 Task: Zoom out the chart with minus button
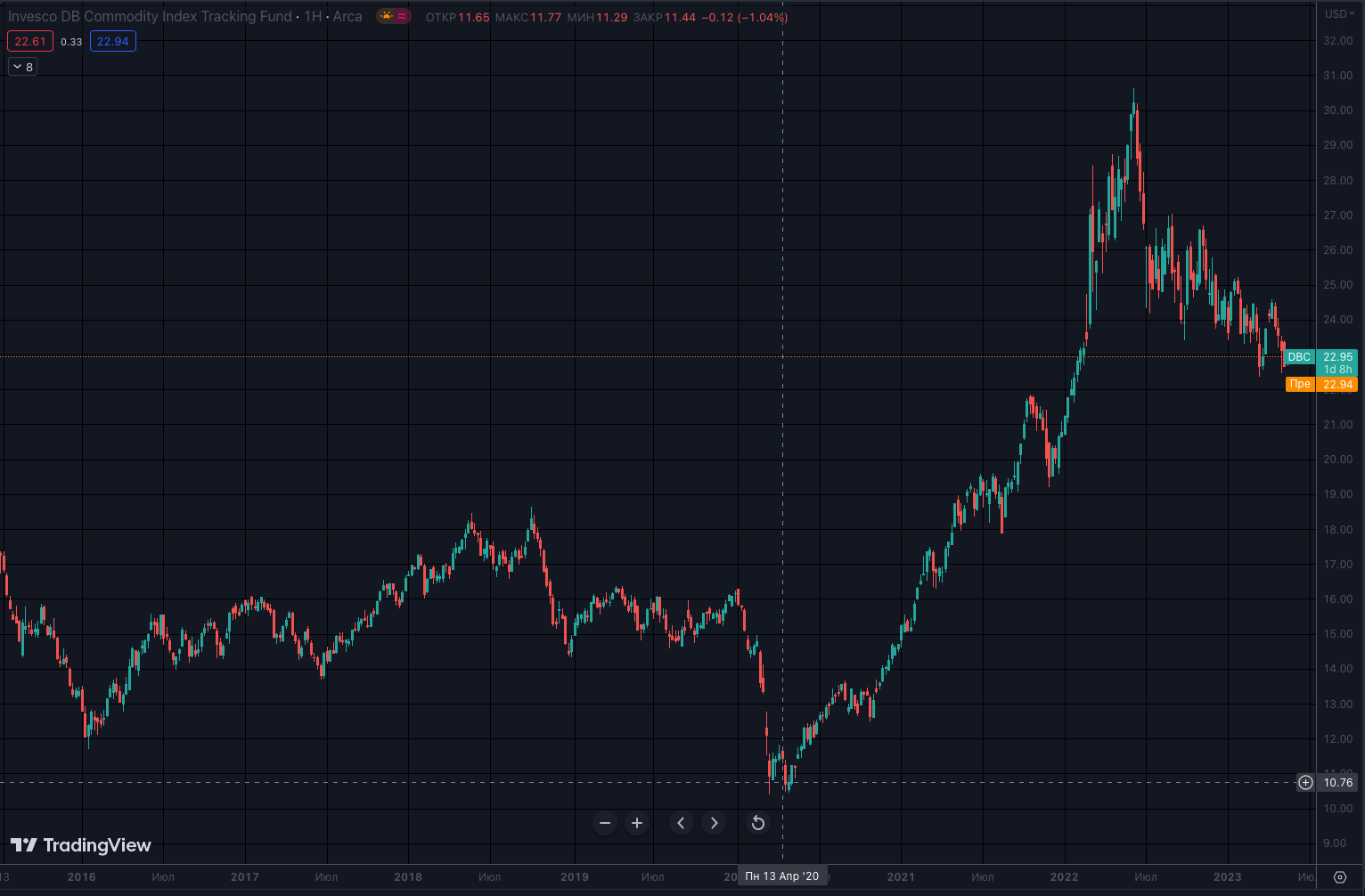605,823
